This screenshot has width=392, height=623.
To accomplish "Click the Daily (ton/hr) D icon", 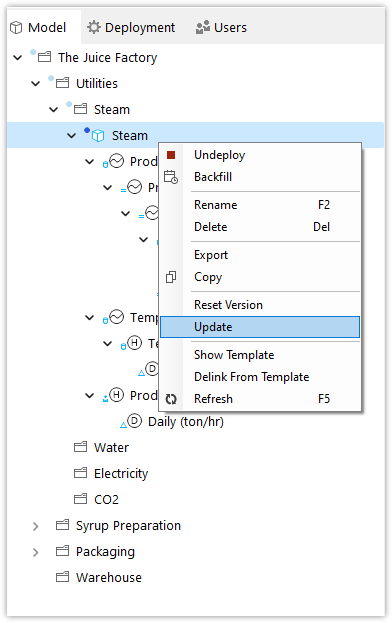I will tap(134, 420).
